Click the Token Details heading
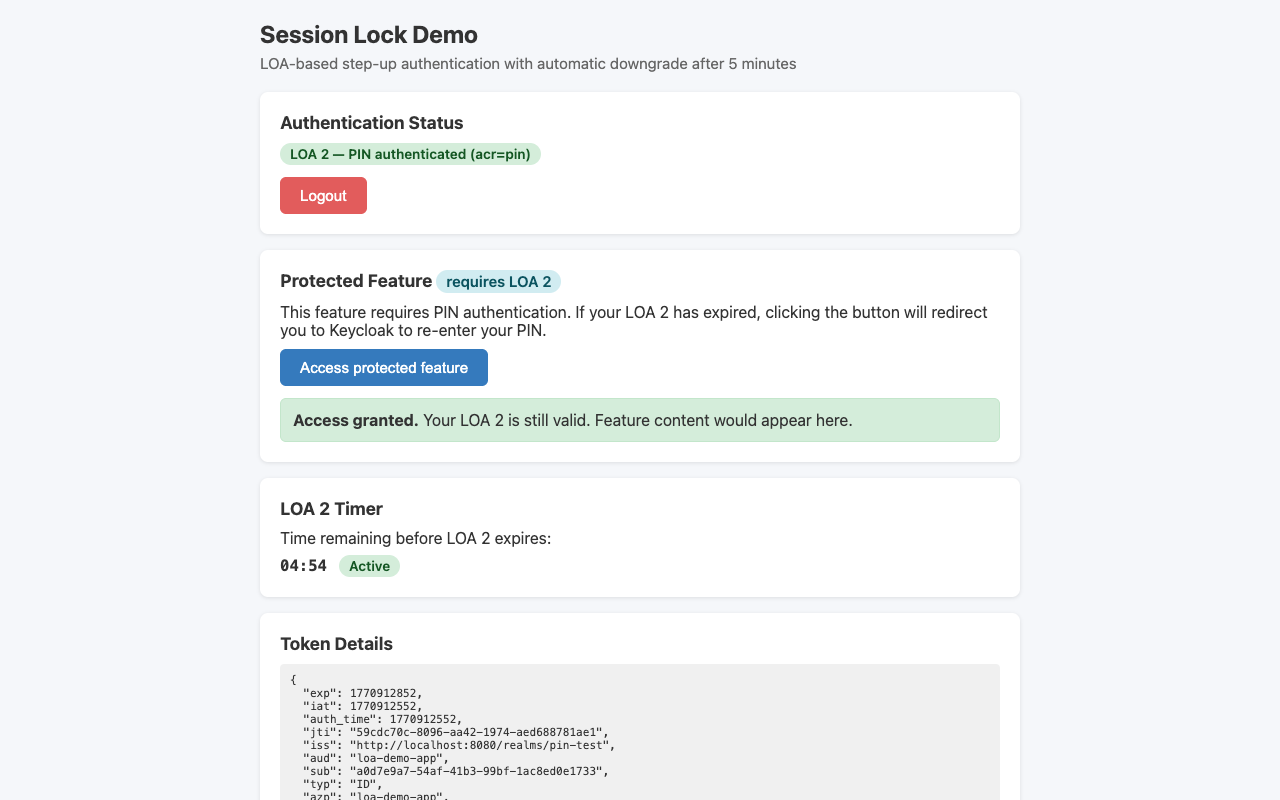Image resolution: width=1280 pixels, height=800 pixels. click(x=336, y=644)
